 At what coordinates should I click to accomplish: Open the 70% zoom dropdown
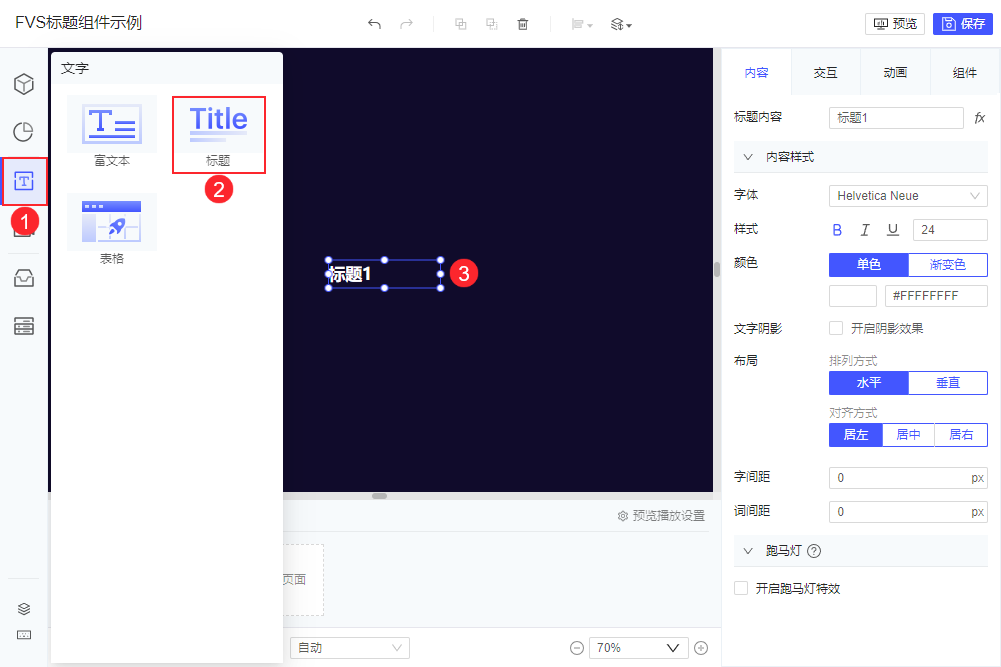coord(638,648)
